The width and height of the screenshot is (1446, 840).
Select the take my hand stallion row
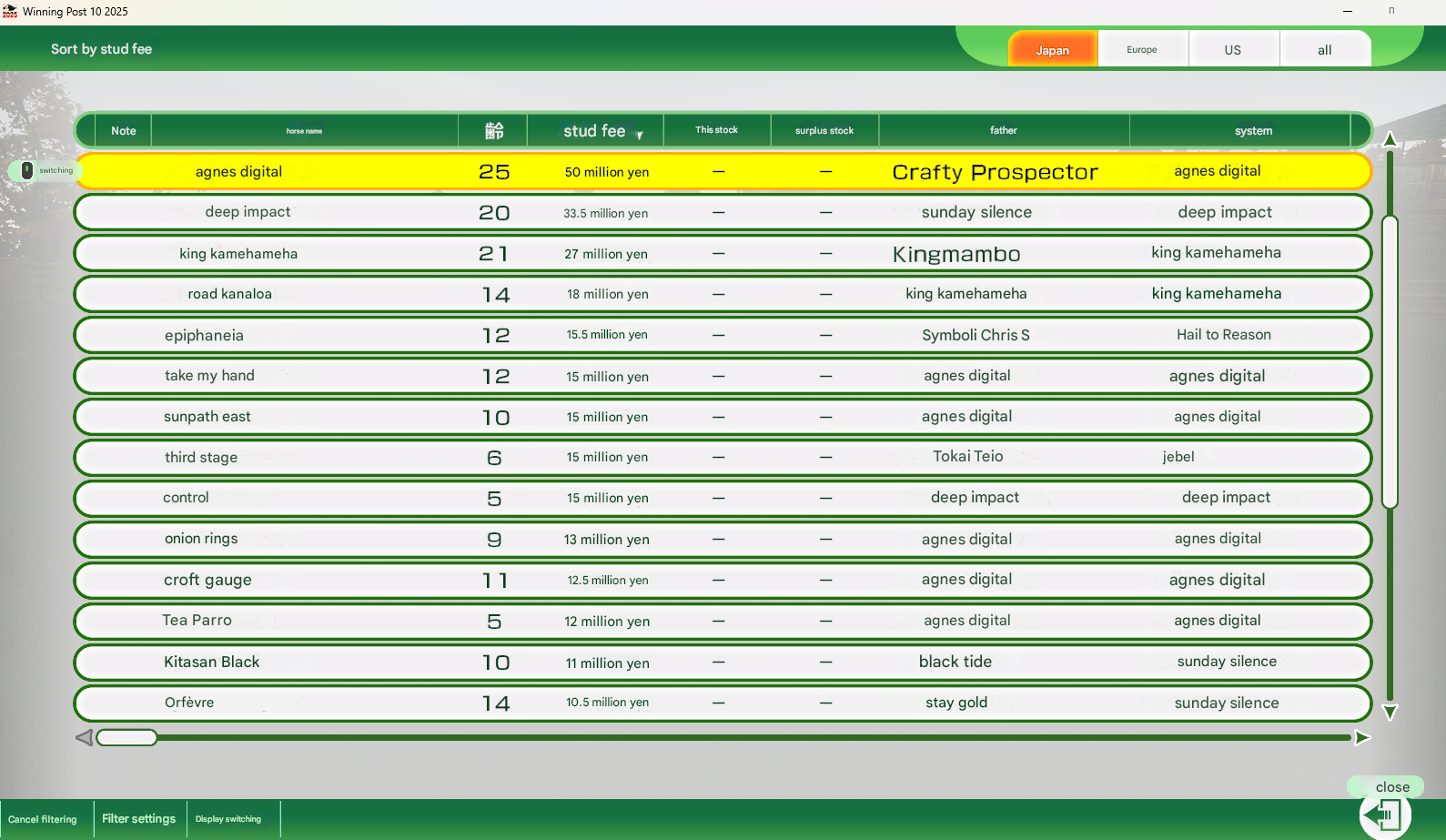(x=723, y=376)
